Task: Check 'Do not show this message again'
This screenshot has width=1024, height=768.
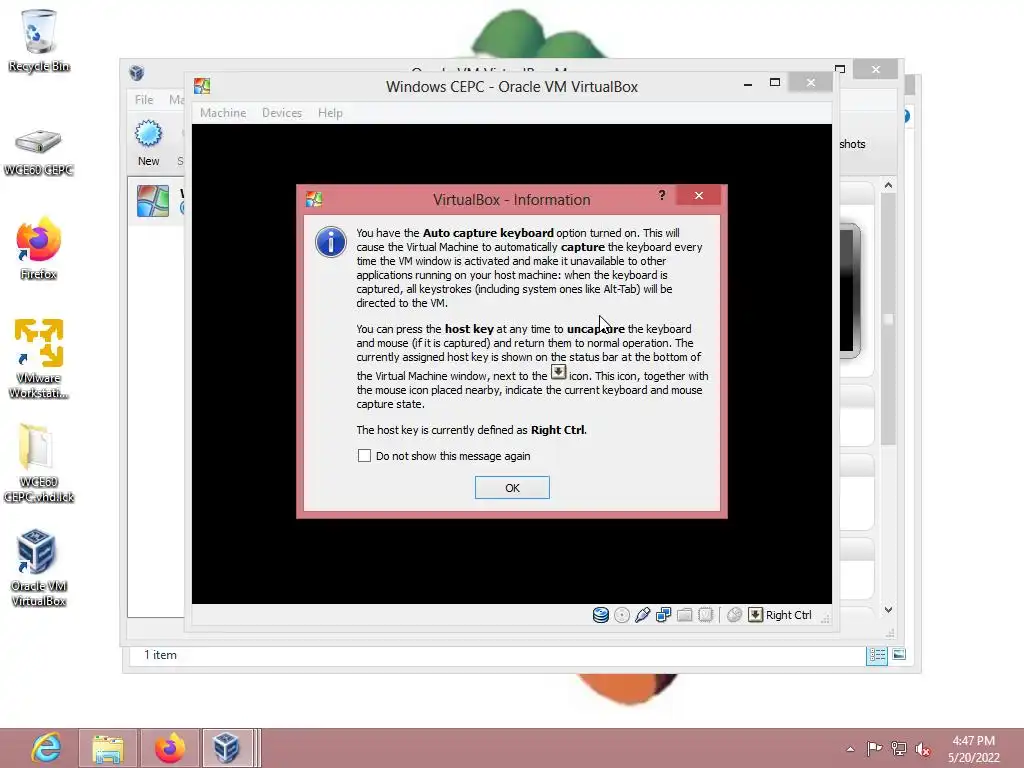Action: click(364, 456)
